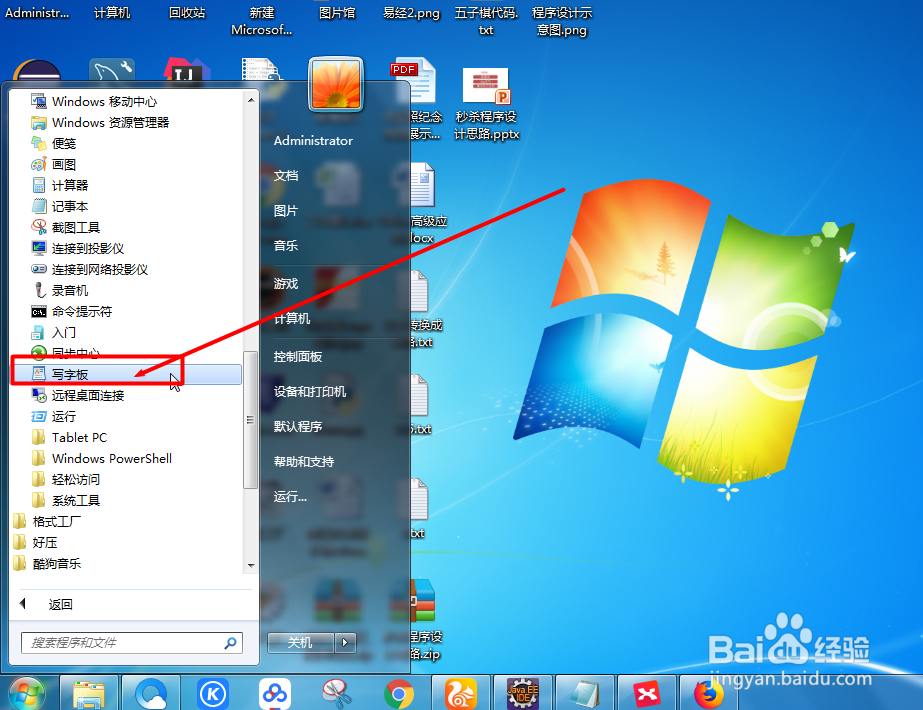Open Windows 资源管理器 entry
The height and width of the screenshot is (710, 923).
point(100,122)
